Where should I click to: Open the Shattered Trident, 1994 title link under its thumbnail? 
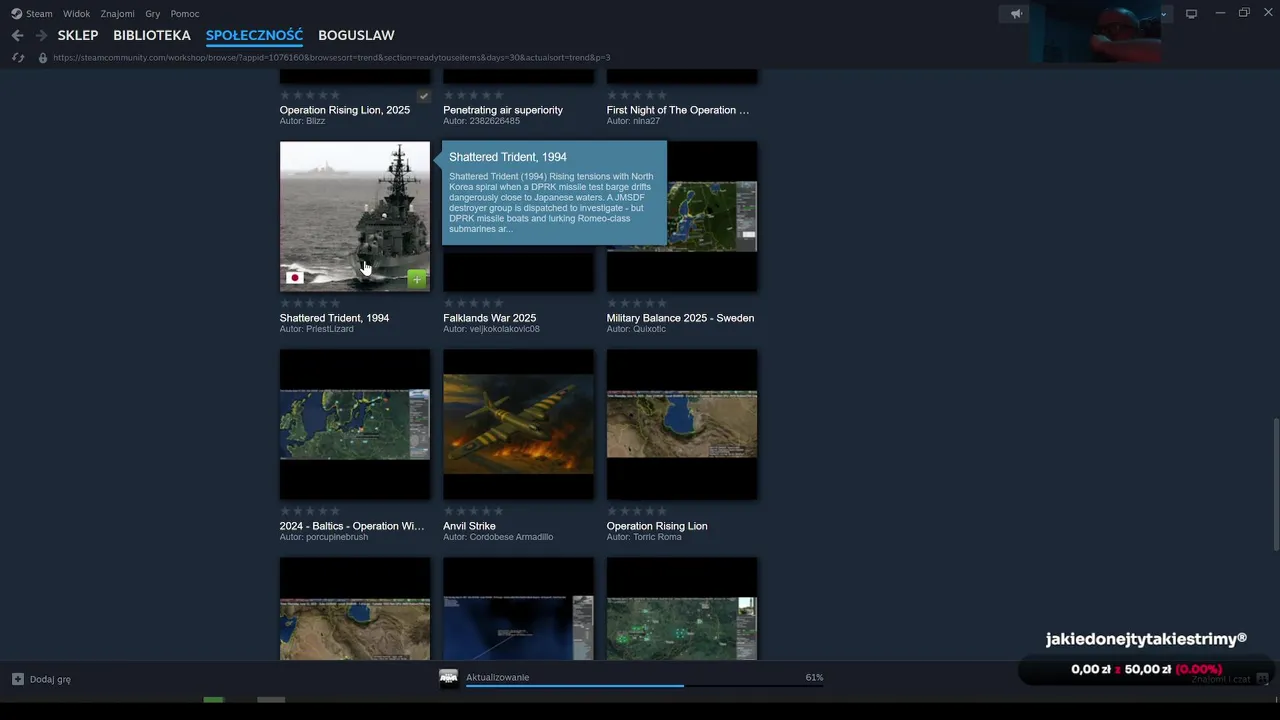click(x=334, y=318)
